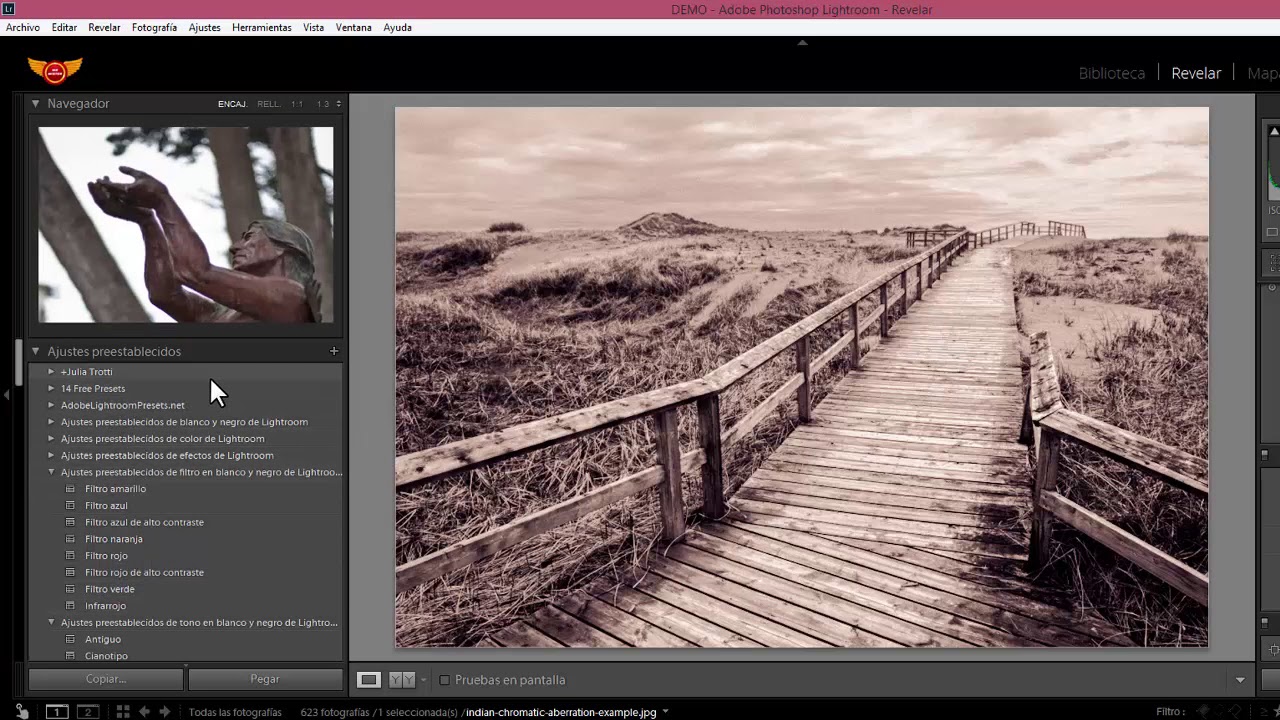Open the filename dropdown in filmstrip bar

point(665,712)
